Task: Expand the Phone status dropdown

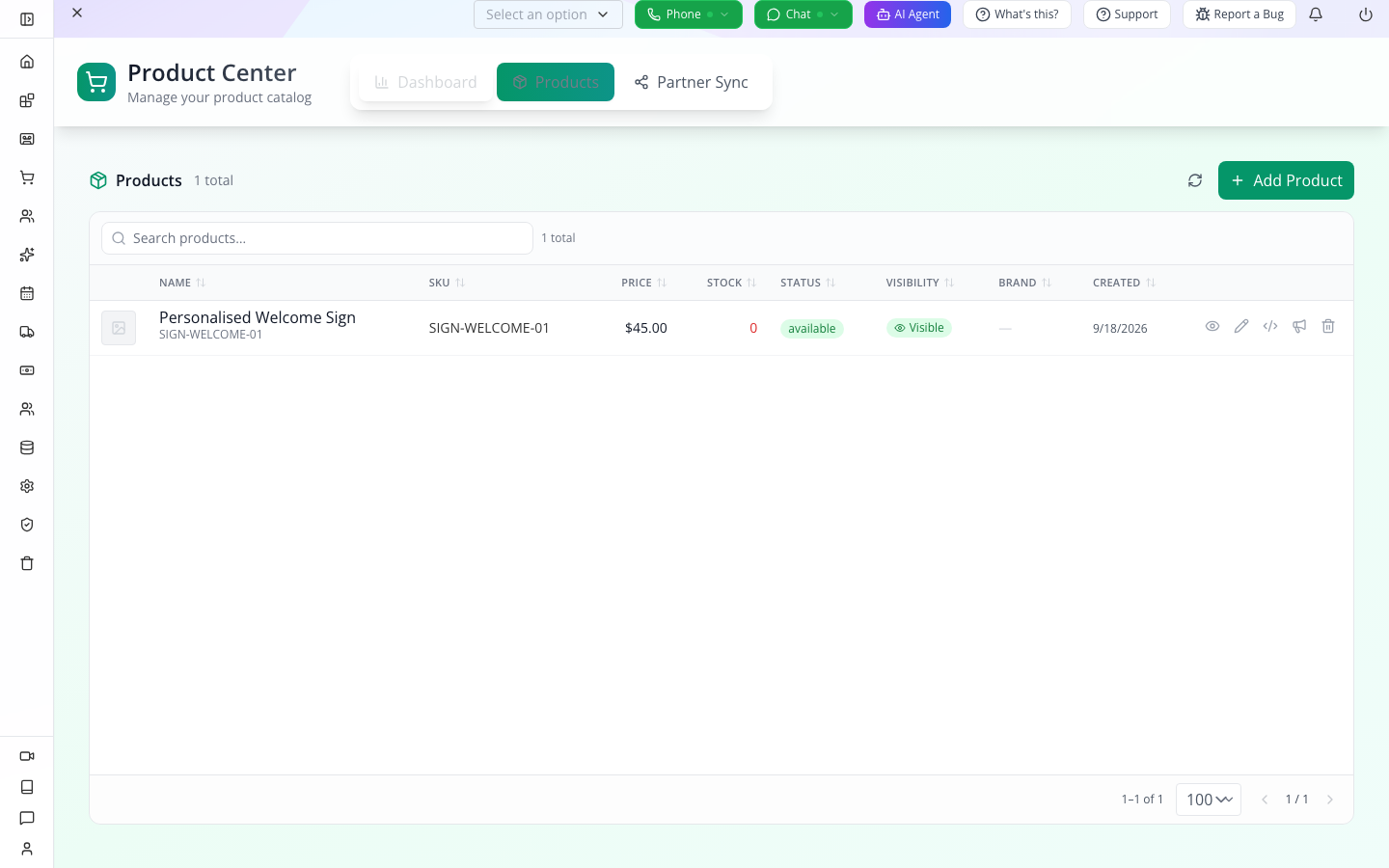Action: 689,14
